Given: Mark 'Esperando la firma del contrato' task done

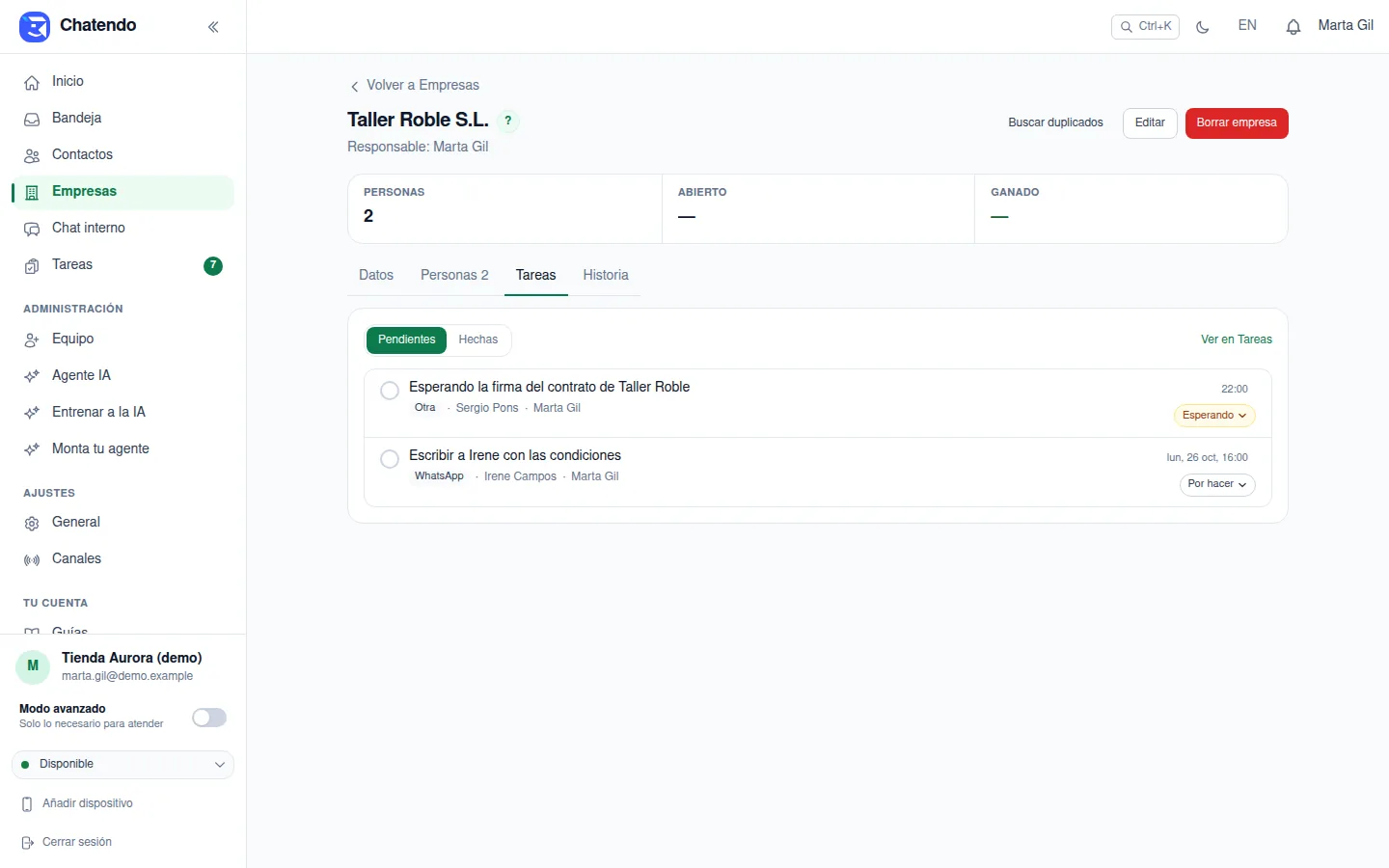Looking at the screenshot, I should (390, 391).
